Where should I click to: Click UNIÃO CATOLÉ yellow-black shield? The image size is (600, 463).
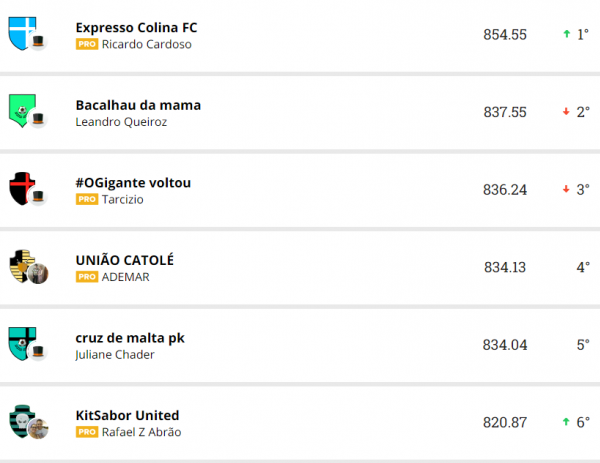pyautogui.click(x=20, y=264)
